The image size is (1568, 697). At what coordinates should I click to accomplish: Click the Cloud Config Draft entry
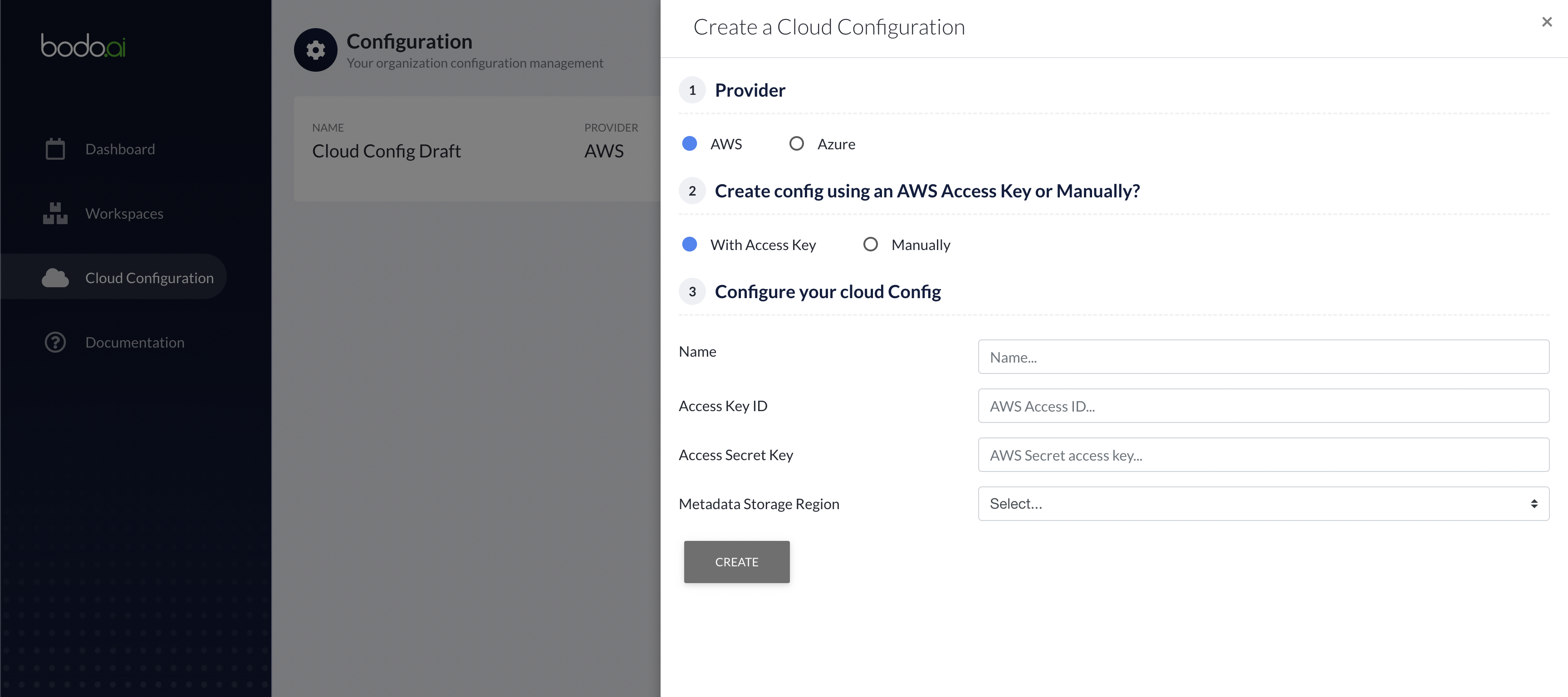(x=387, y=151)
